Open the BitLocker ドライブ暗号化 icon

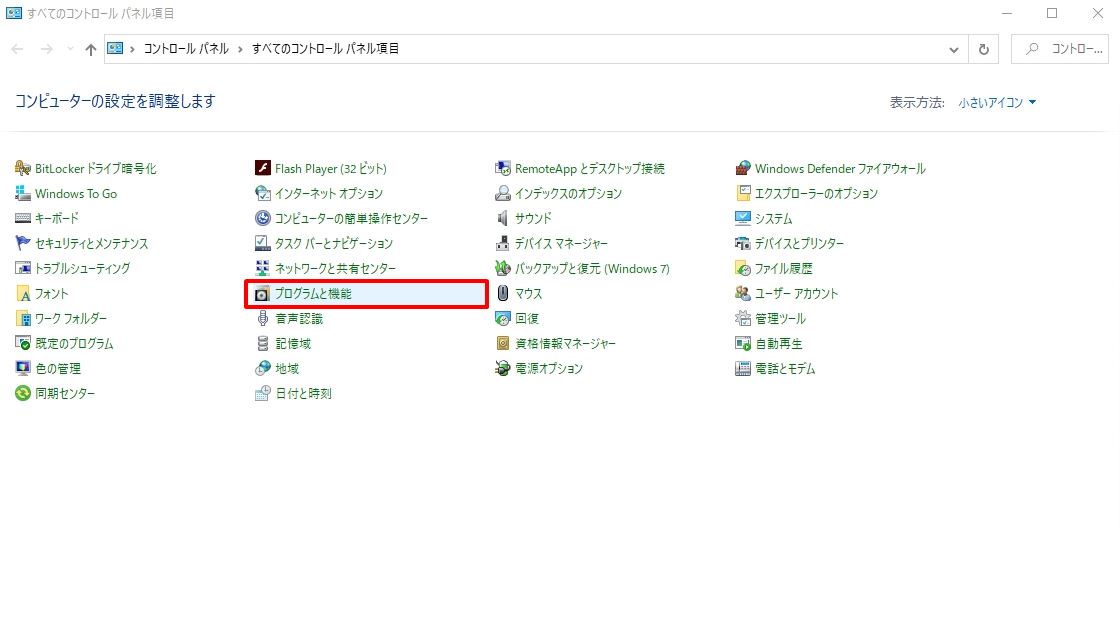tap(23, 168)
